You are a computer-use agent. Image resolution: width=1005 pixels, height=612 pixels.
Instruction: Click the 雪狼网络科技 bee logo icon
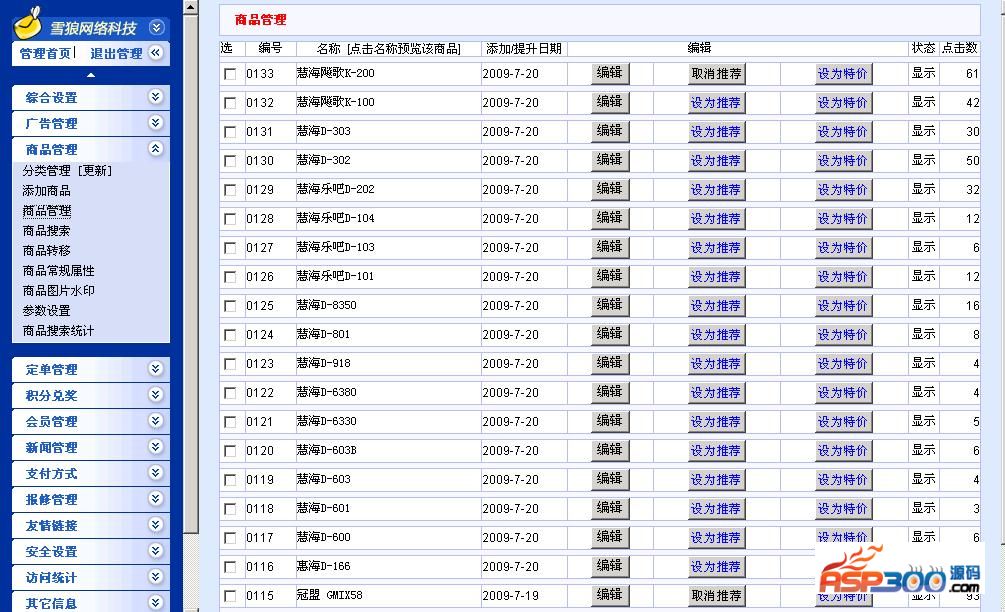[x=28, y=23]
